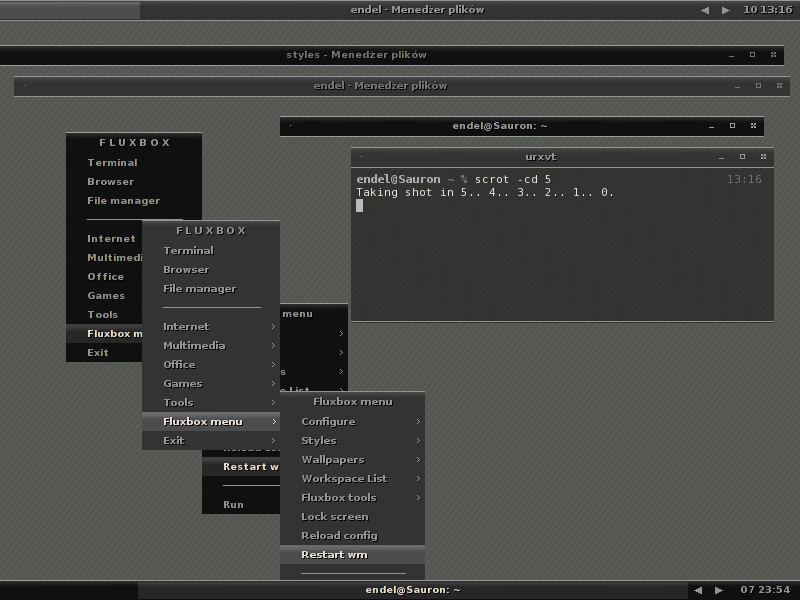This screenshot has height=600, width=800.
Task: Click previous workspace arrow in top toolbar
Action: [705, 10]
